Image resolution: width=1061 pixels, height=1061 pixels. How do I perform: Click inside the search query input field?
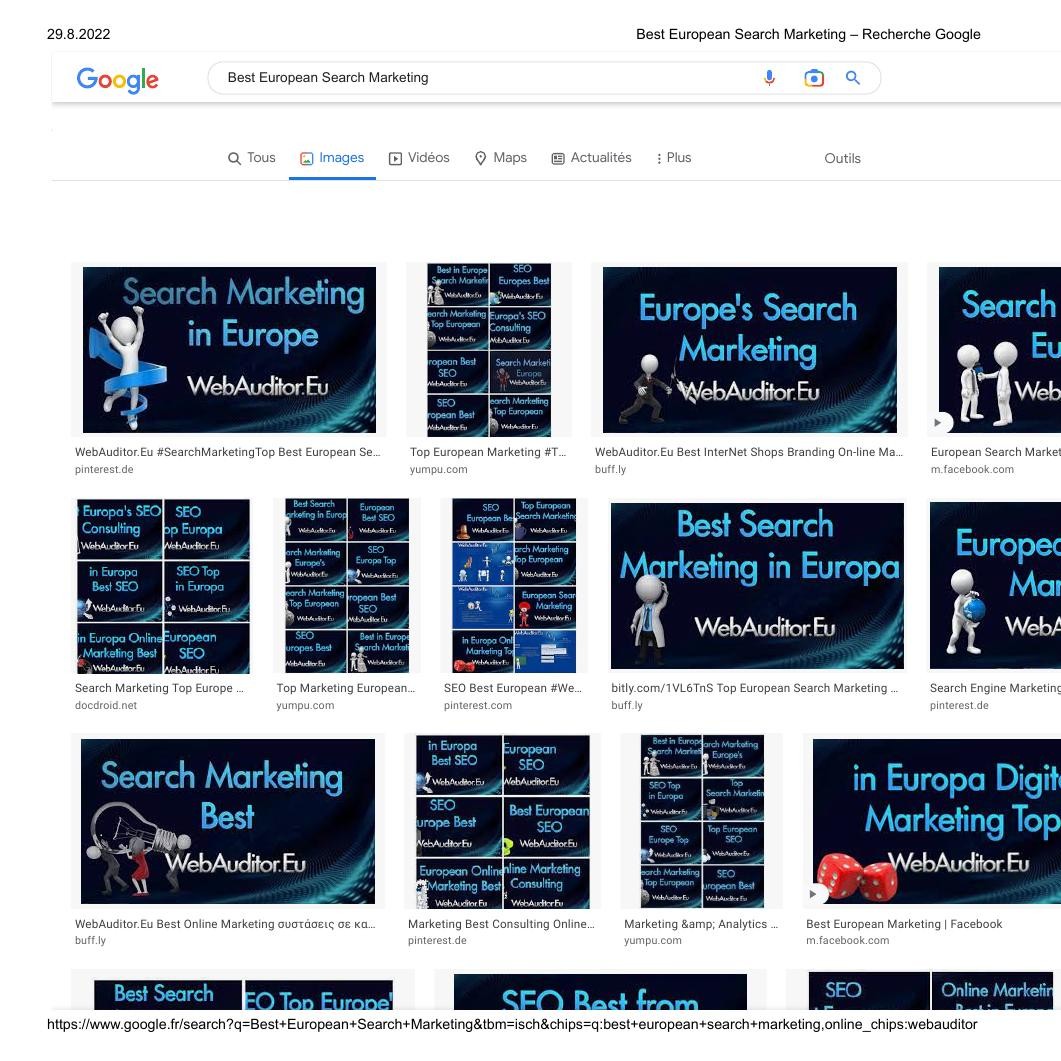(450, 77)
